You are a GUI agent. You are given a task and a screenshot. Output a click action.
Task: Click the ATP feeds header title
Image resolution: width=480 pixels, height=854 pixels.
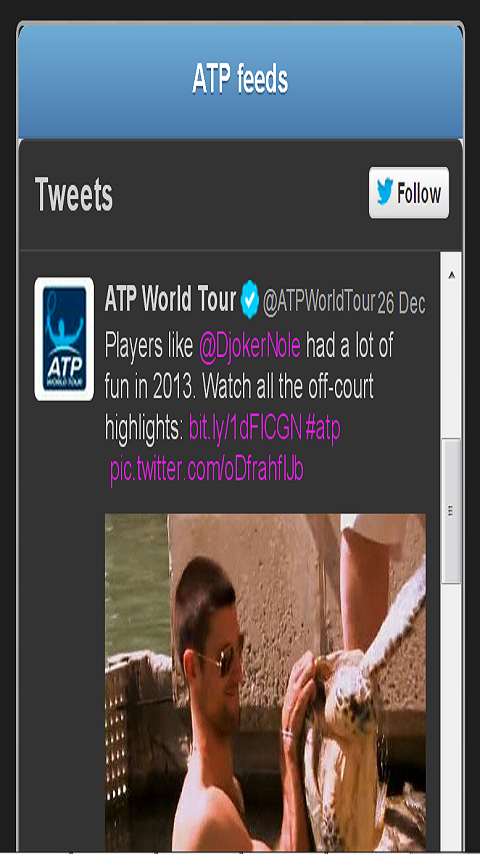pyautogui.click(x=240, y=80)
